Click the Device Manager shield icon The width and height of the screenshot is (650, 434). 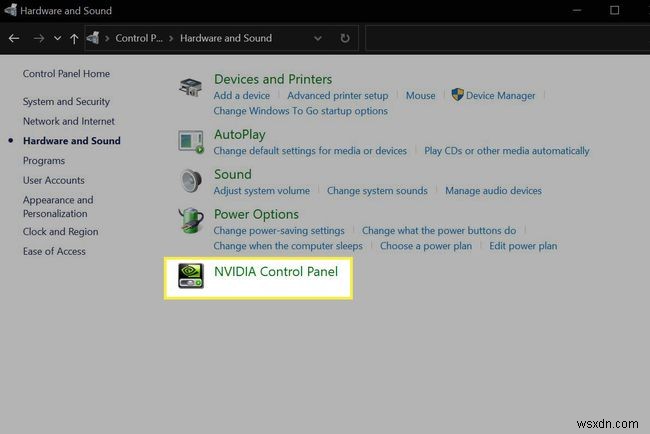tap(458, 95)
